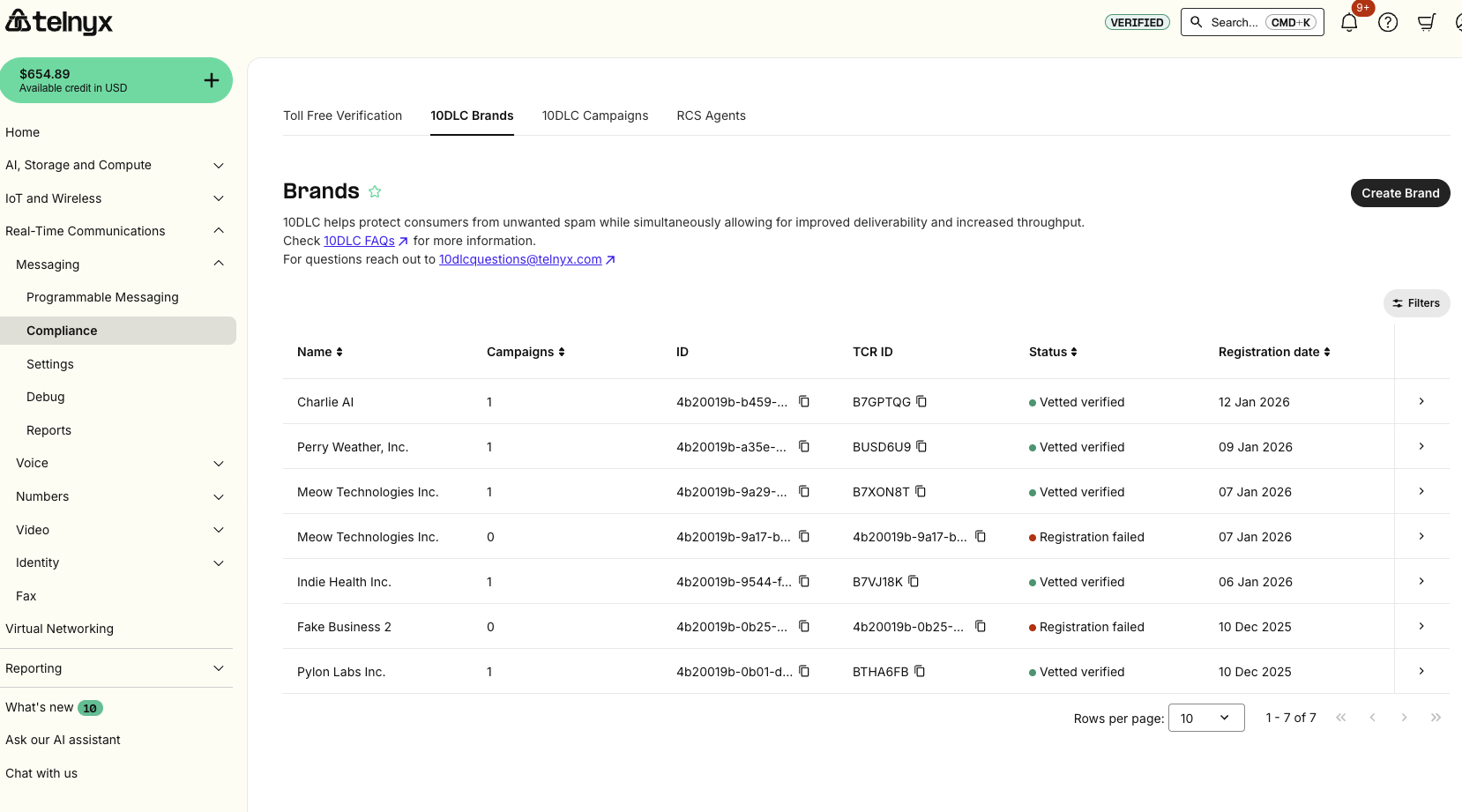
Task: Open the Filters button
Action: (x=1416, y=303)
